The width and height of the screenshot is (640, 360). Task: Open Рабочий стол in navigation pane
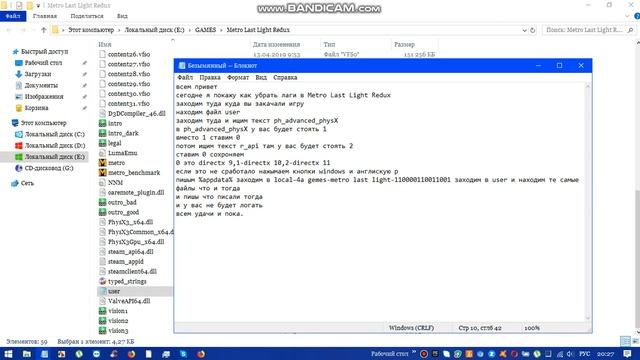[x=43, y=63]
